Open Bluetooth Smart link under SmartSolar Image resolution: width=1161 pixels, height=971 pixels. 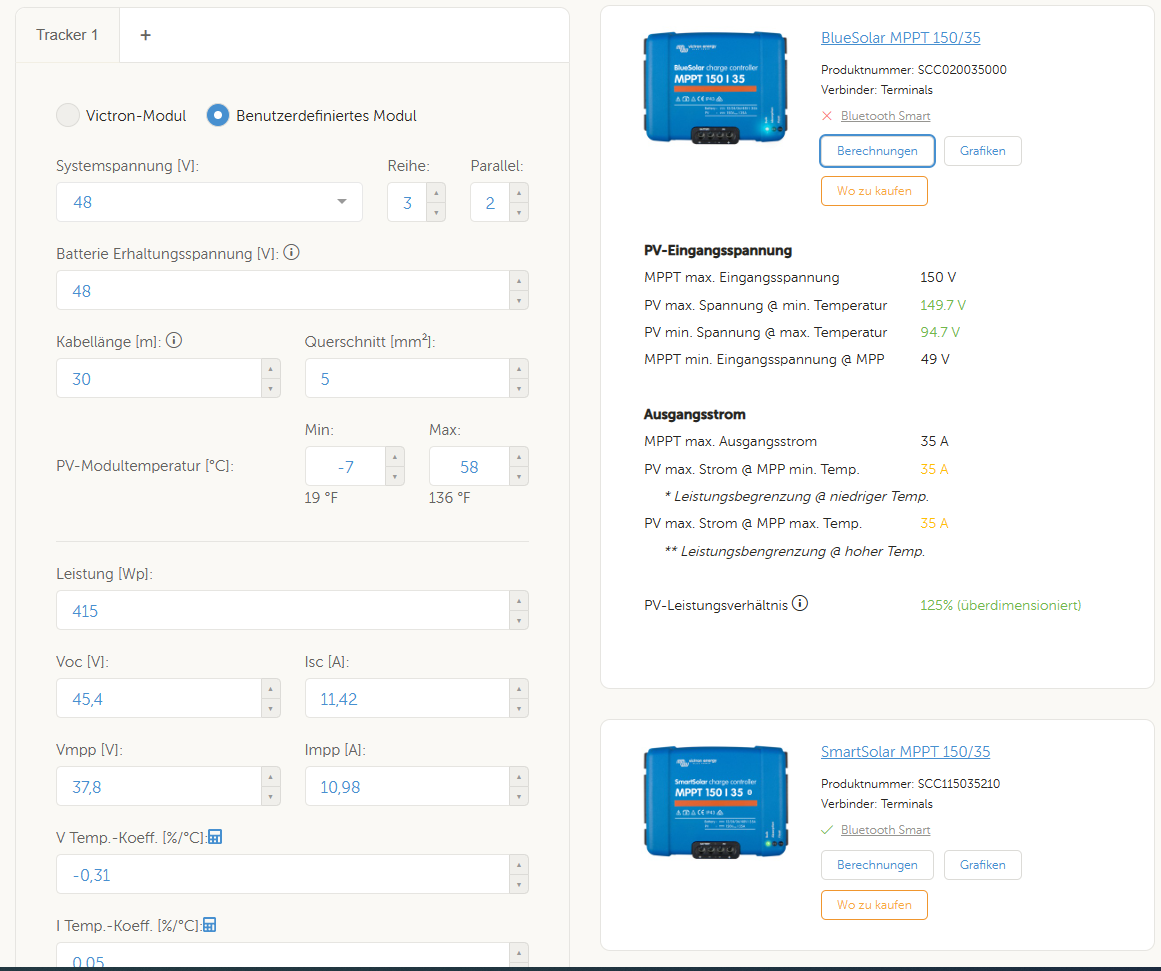point(886,830)
